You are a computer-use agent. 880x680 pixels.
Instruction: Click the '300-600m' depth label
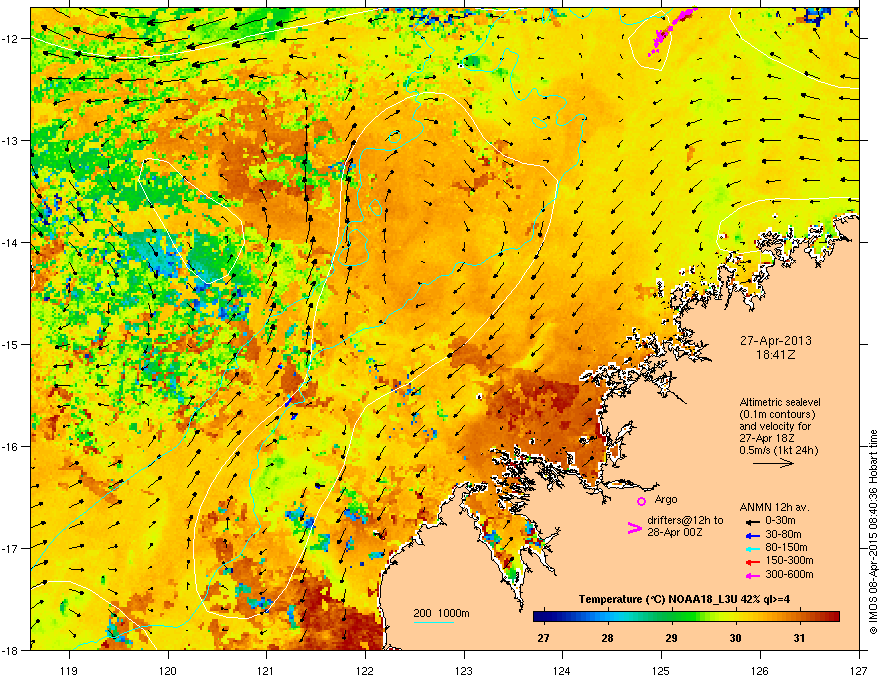point(789,575)
